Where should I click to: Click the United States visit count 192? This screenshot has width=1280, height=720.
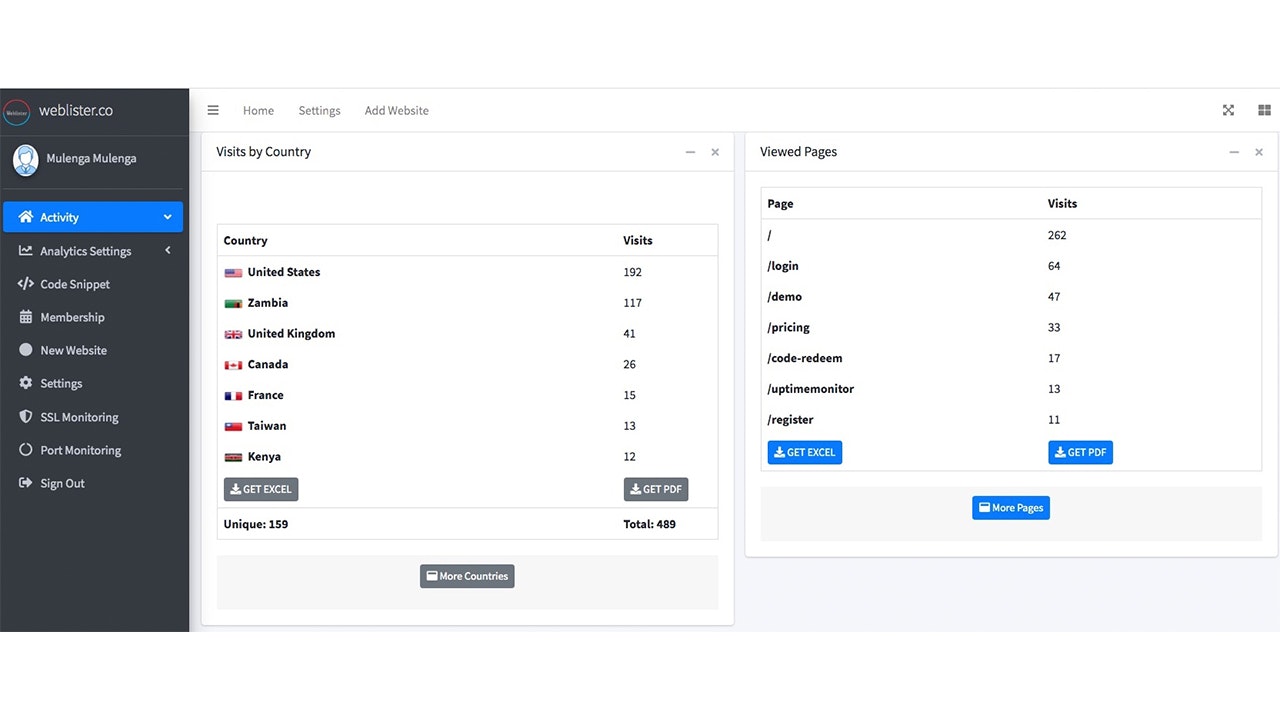click(632, 272)
